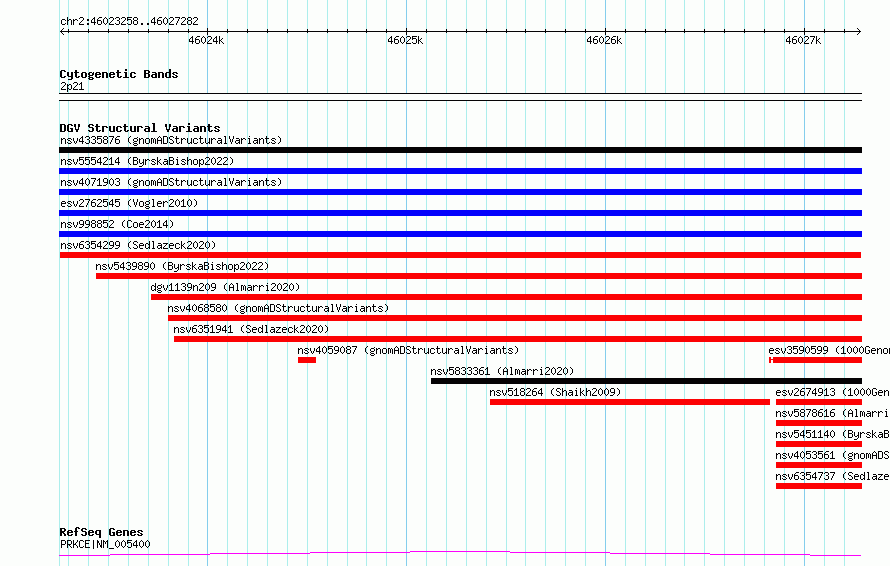The height and width of the screenshot is (566, 890).
Task: Select the 46026k ruler mark
Action: [604, 40]
